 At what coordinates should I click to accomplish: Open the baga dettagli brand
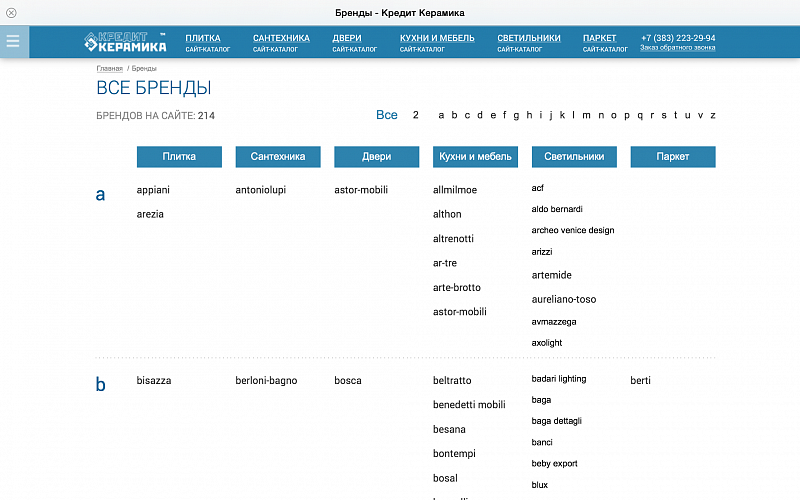pyautogui.click(x=557, y=421)
